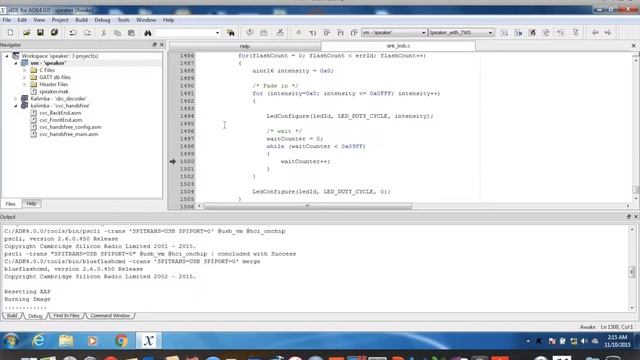Open the Tools menu

[x=123, y=20]
